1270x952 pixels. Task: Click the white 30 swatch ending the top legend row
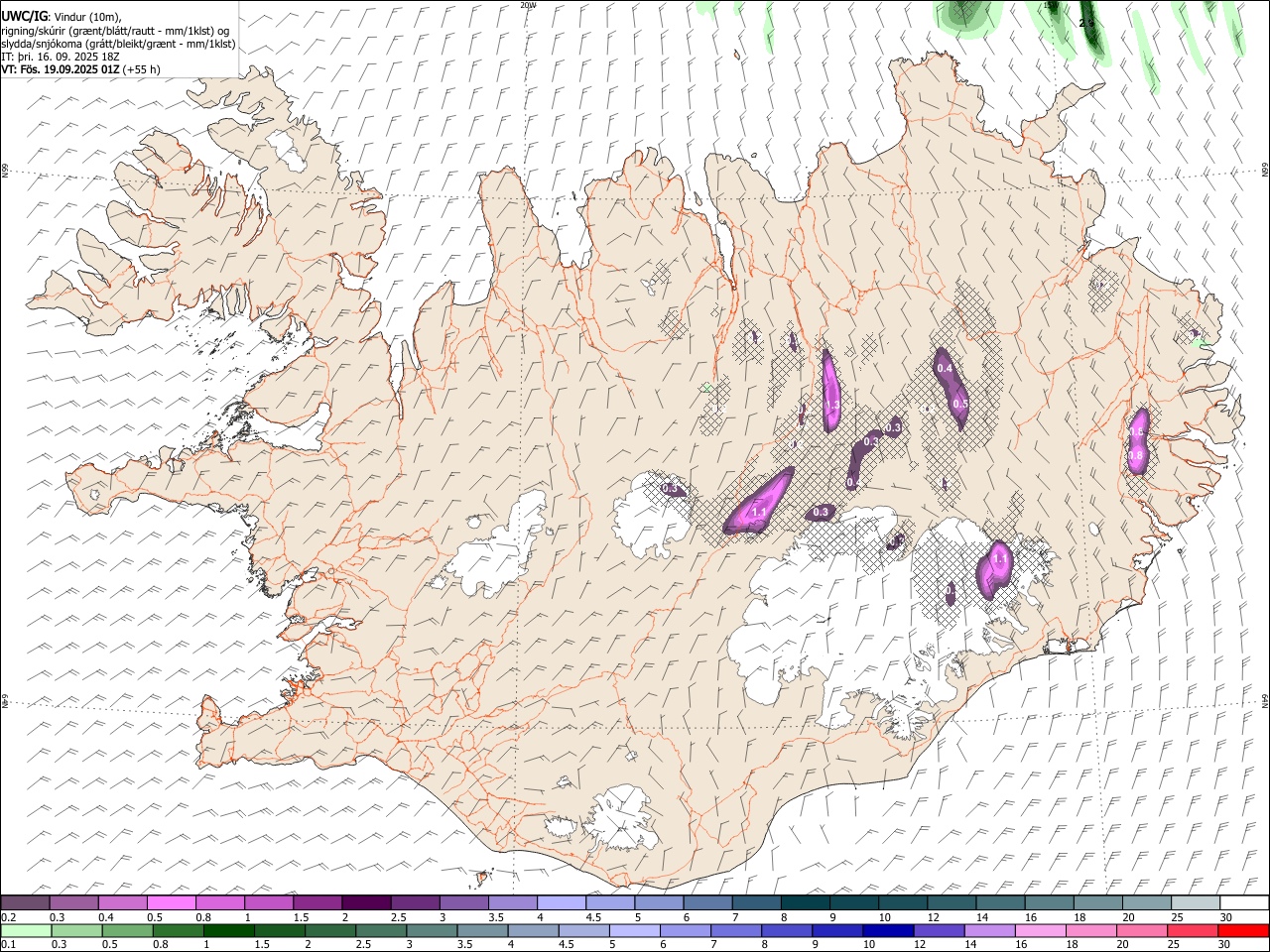[x=1244, y=903]
